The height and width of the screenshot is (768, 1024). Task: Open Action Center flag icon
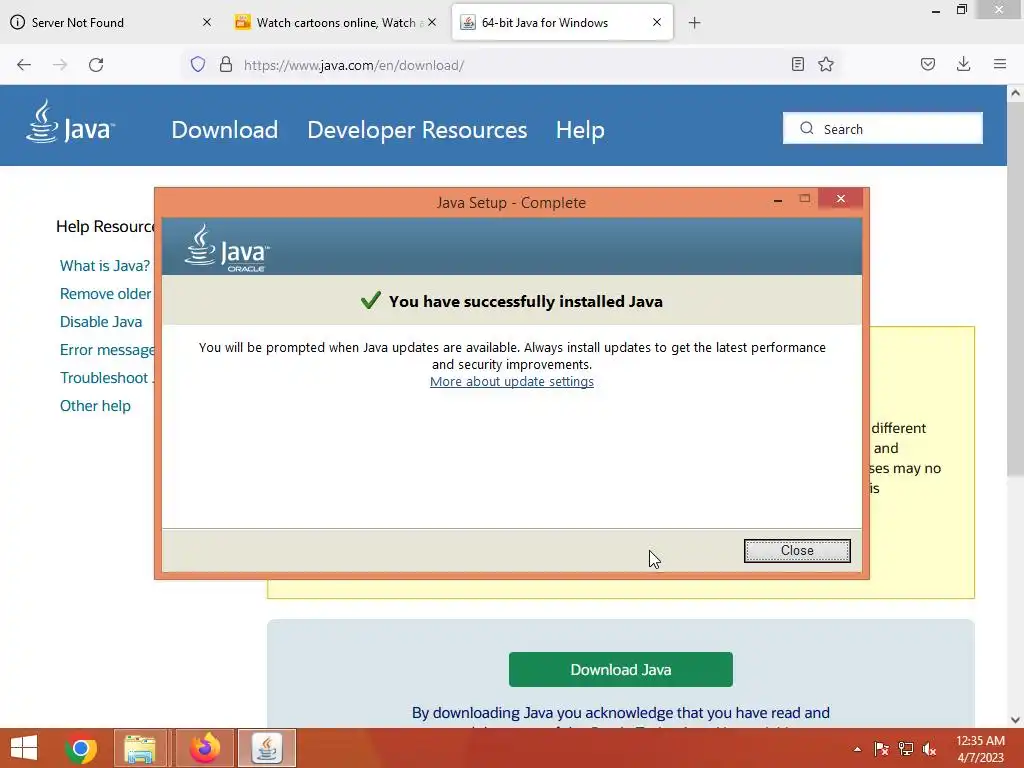881,749
